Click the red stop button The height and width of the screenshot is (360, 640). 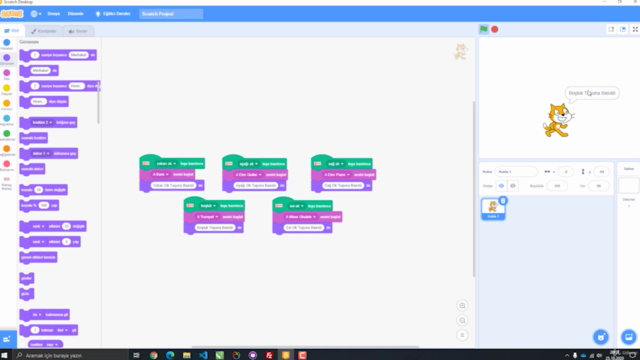[495, 29]
